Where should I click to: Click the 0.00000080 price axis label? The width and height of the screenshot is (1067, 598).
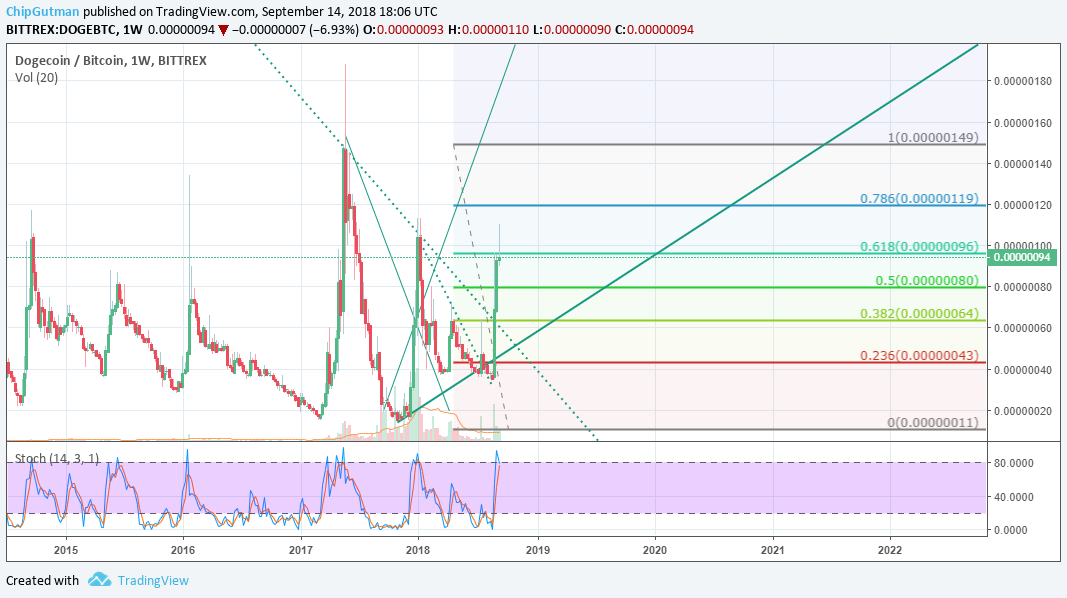pos(1023,287)
